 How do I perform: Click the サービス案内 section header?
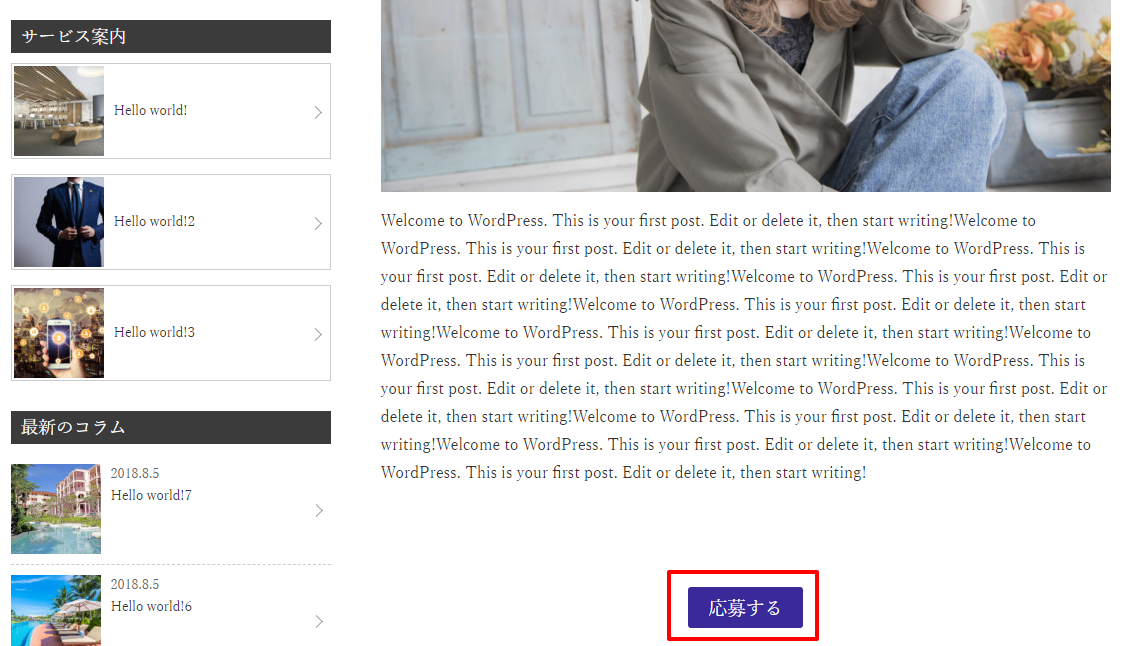pyautogui.click(x=171, y=37)
